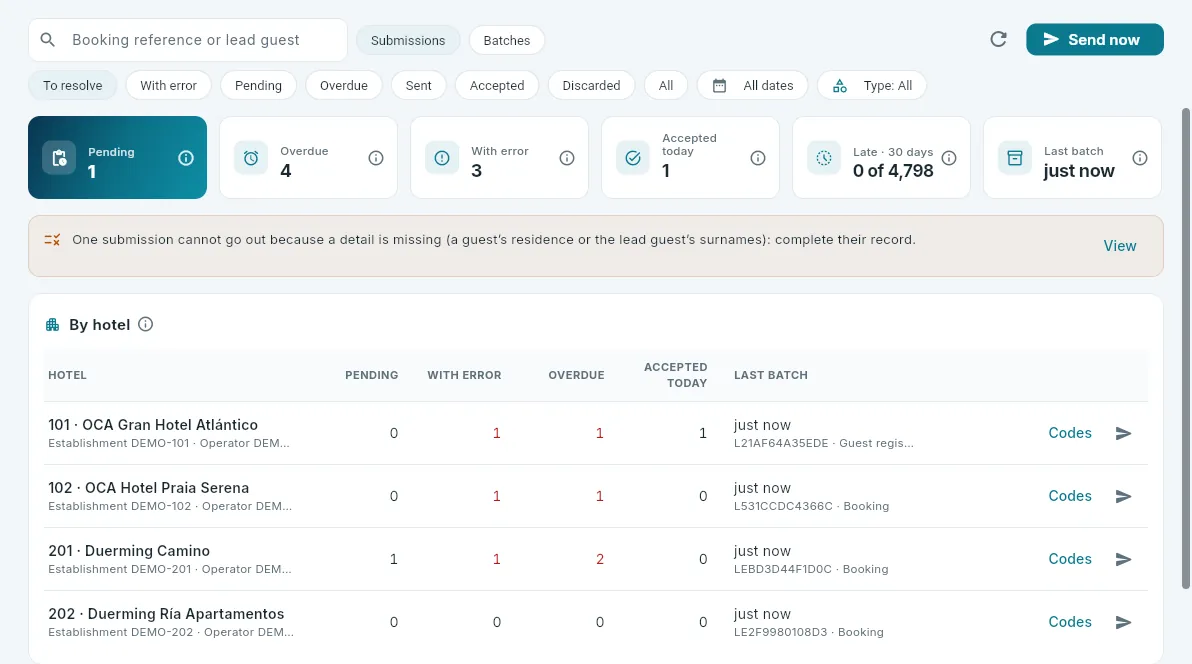Click the info icon on Last batch card
This screenshot has width=1192, height=664.
1140,158
